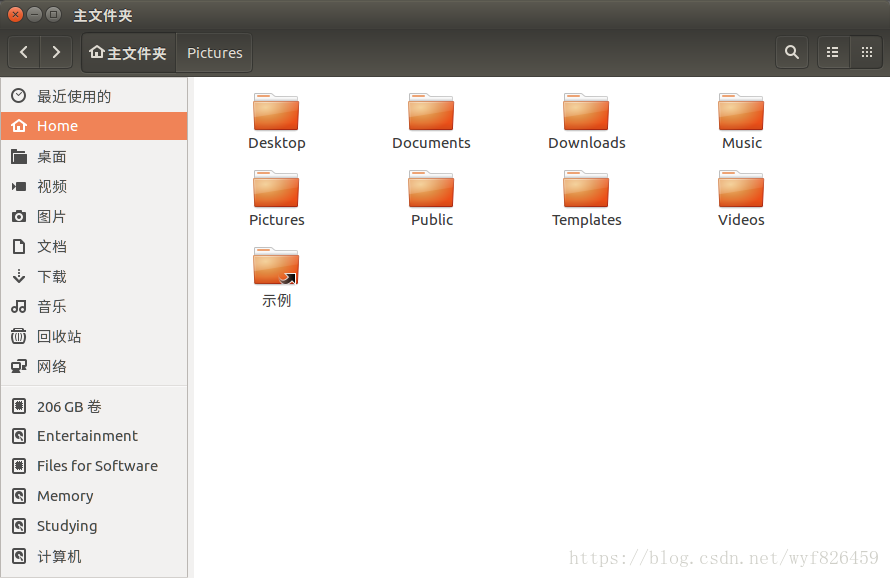
Task: Open the Documents folder icon
Action: coord(431,112)
